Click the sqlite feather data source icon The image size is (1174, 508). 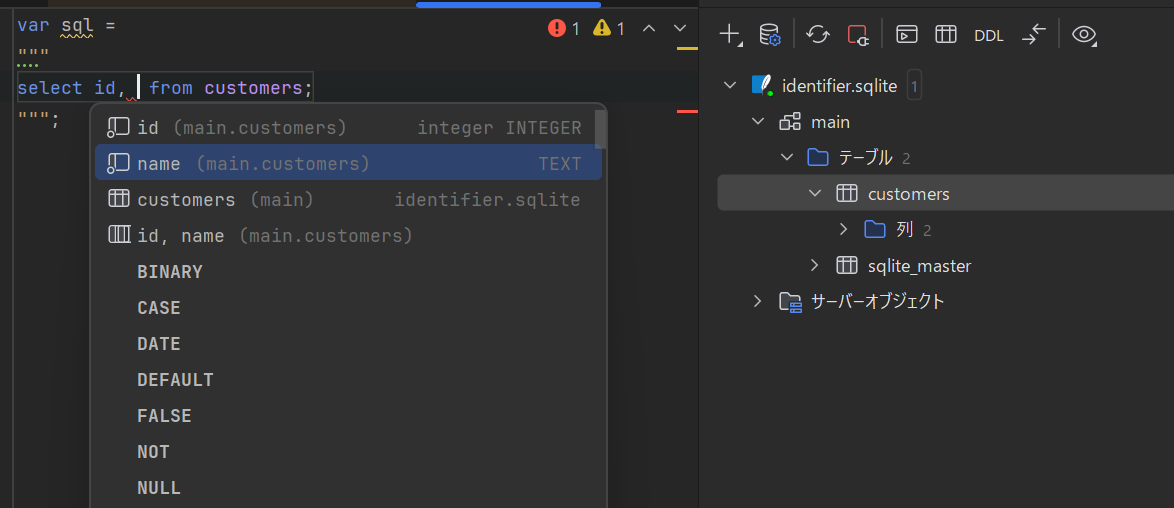tap(762, 85)
